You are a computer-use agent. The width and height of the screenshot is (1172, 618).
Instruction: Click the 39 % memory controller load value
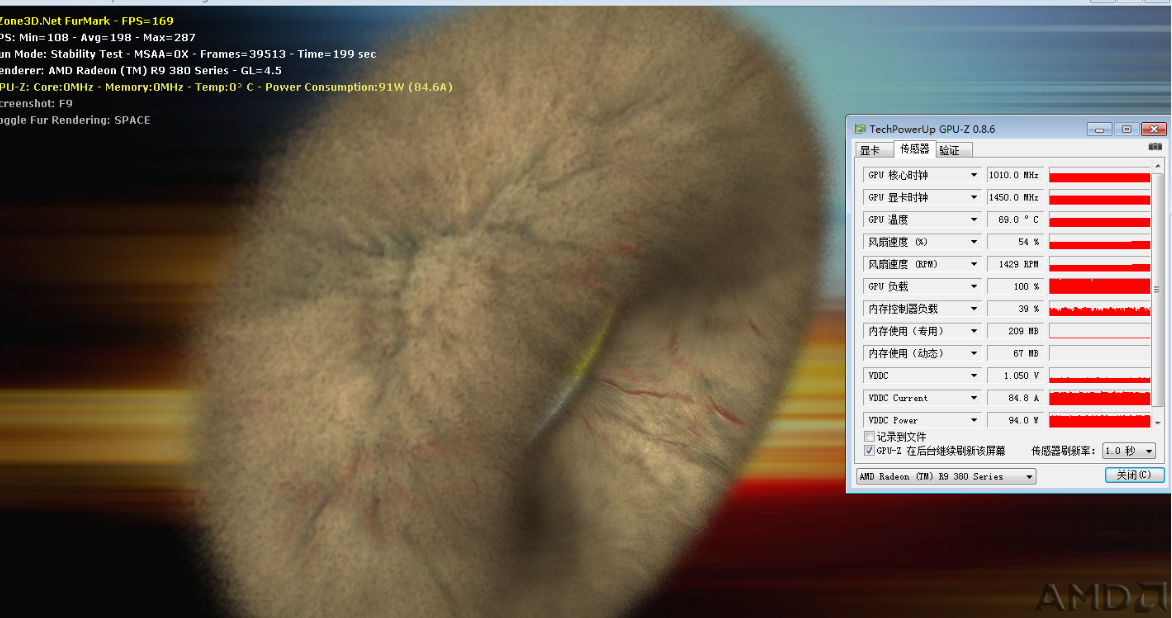(x=1014, y=309)
